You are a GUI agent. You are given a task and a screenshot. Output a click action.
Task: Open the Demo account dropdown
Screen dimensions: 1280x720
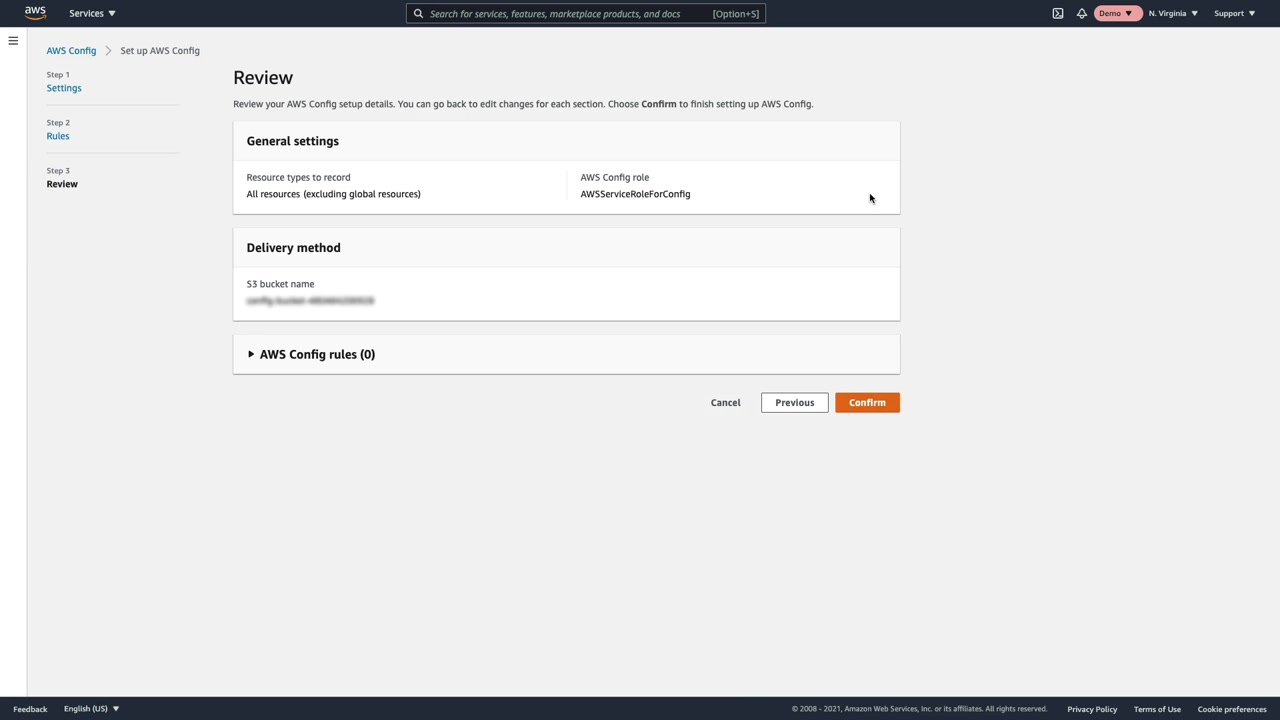1116,14
